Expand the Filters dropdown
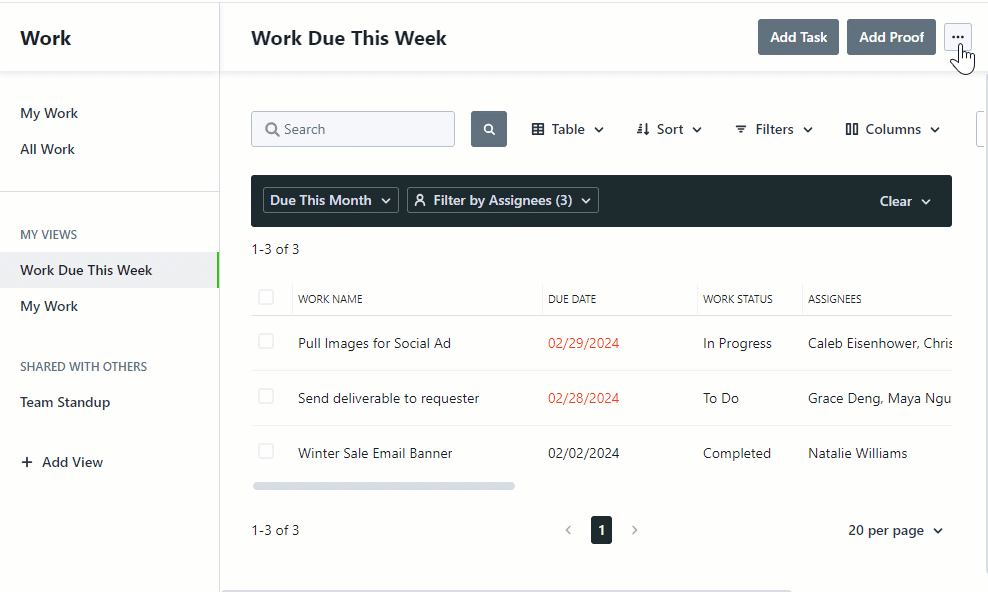The height and width of the screenshot is (592, 988). point(774,129)
